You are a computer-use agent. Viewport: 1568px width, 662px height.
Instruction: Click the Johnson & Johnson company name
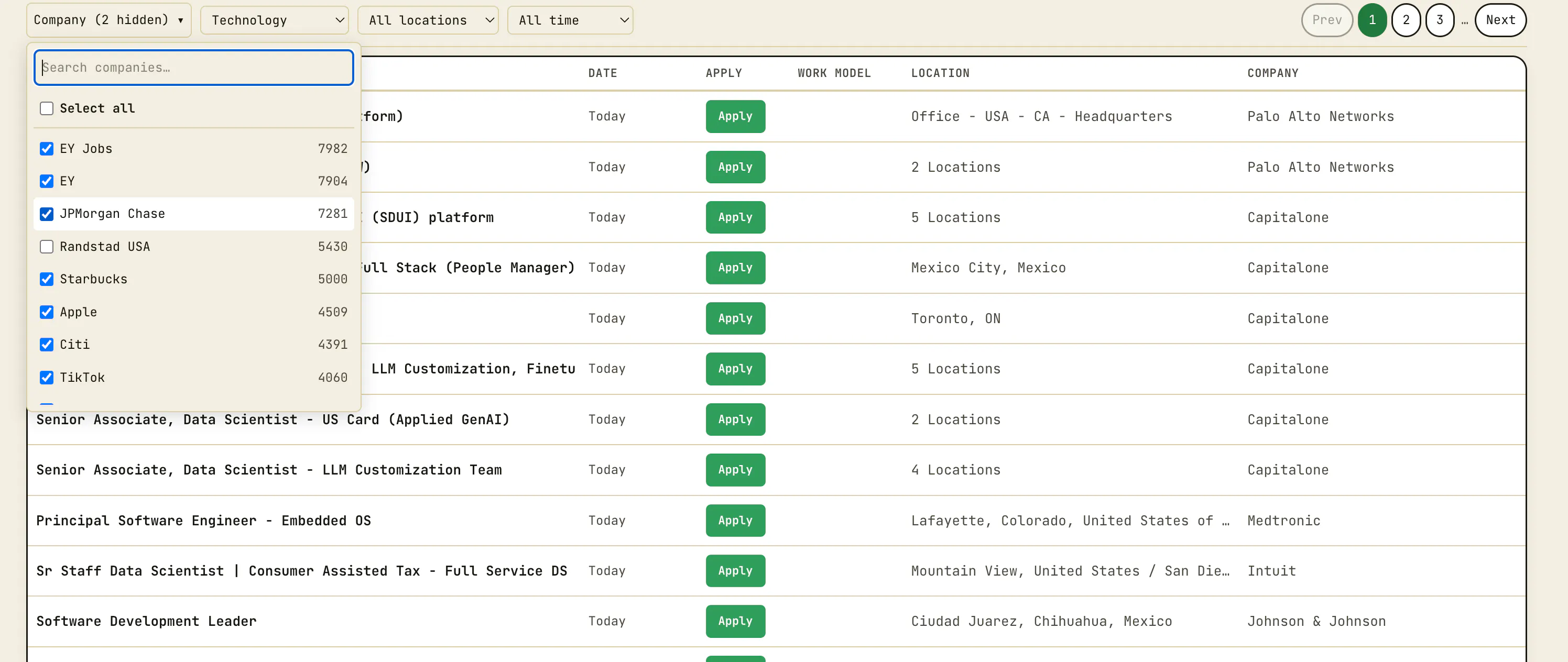click(1316, 621)
